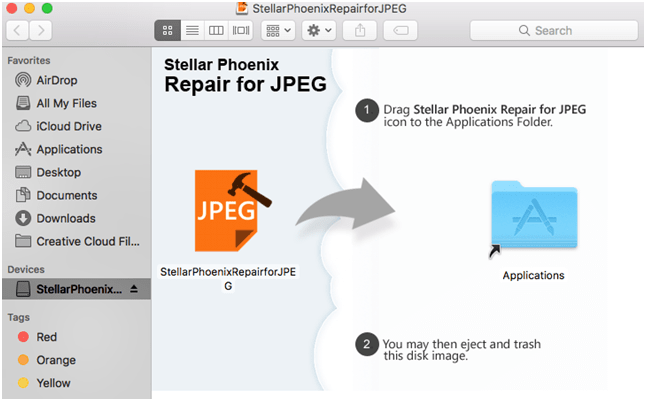Click the back navigation arrow
Viewport: 646px width, 399px height.
pos(17,31)
